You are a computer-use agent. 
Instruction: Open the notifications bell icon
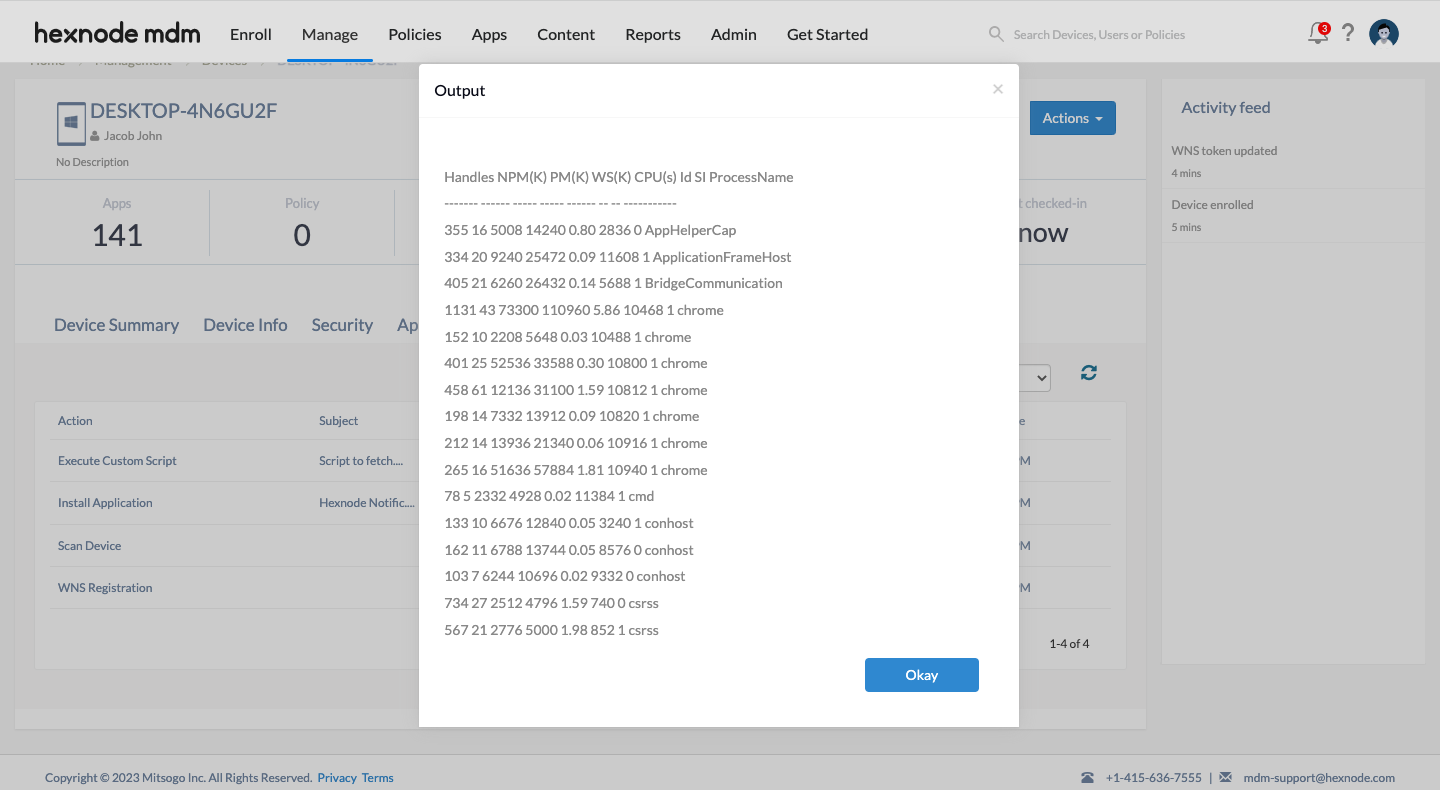1319,33
